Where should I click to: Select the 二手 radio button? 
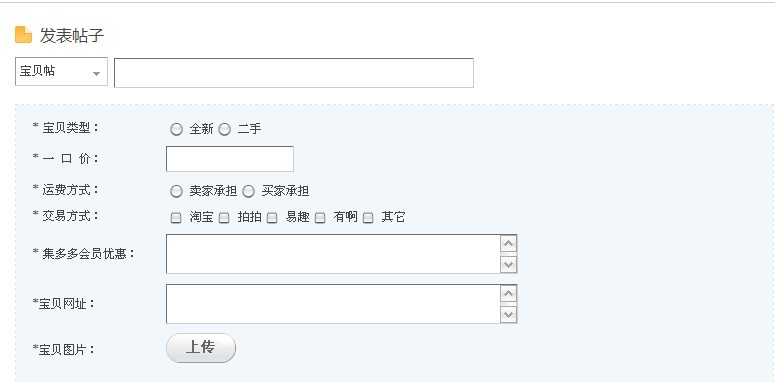pos(224,129)
